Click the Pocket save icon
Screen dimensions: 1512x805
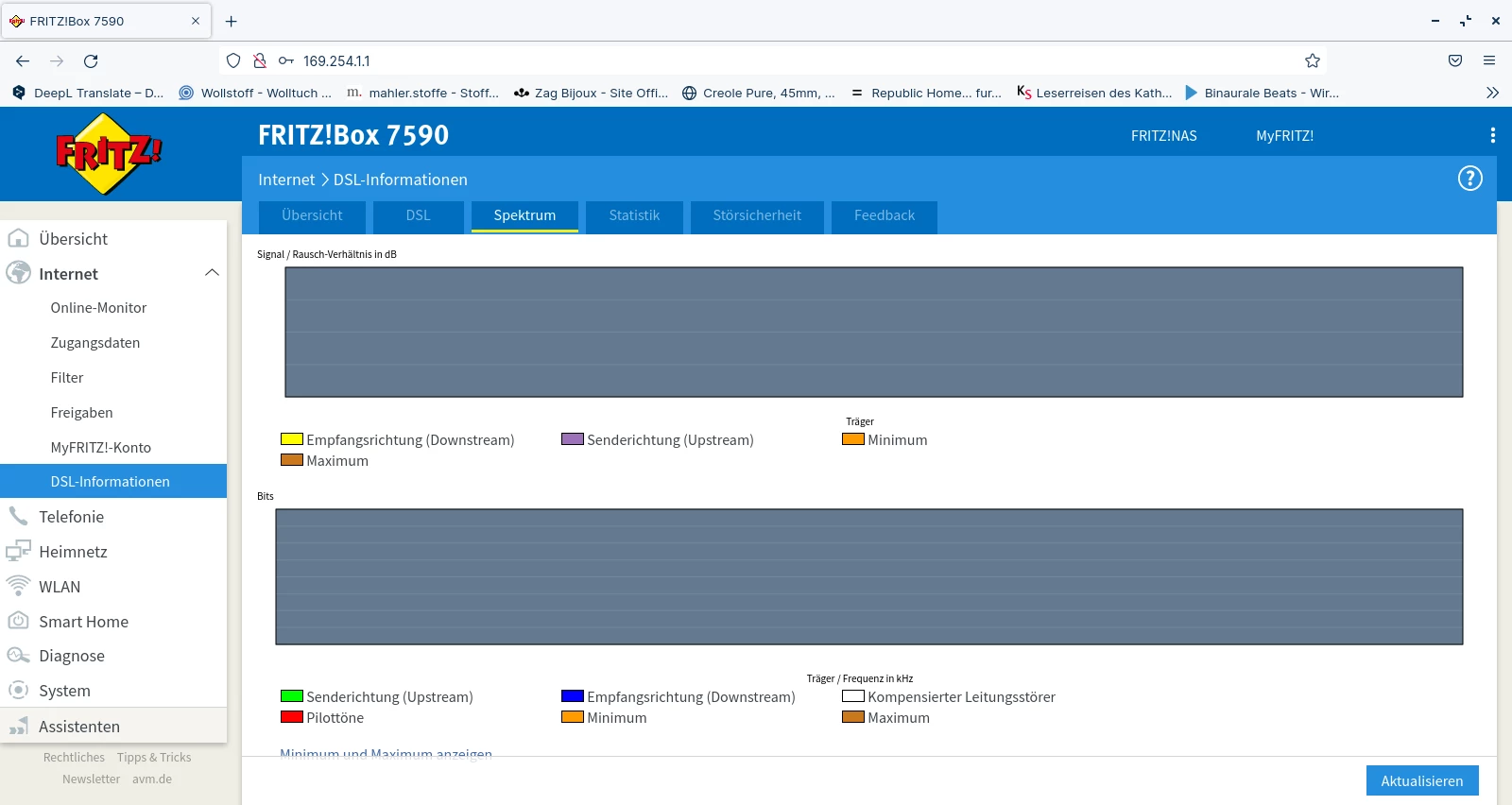tap(1455, 61)
